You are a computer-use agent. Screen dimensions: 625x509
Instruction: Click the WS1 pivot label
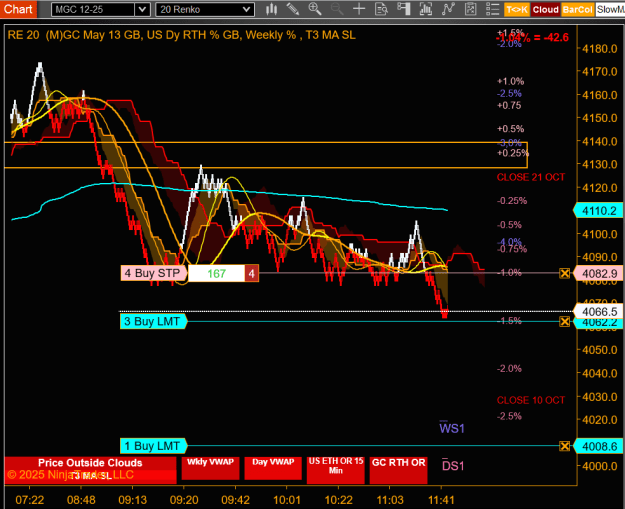452,428
